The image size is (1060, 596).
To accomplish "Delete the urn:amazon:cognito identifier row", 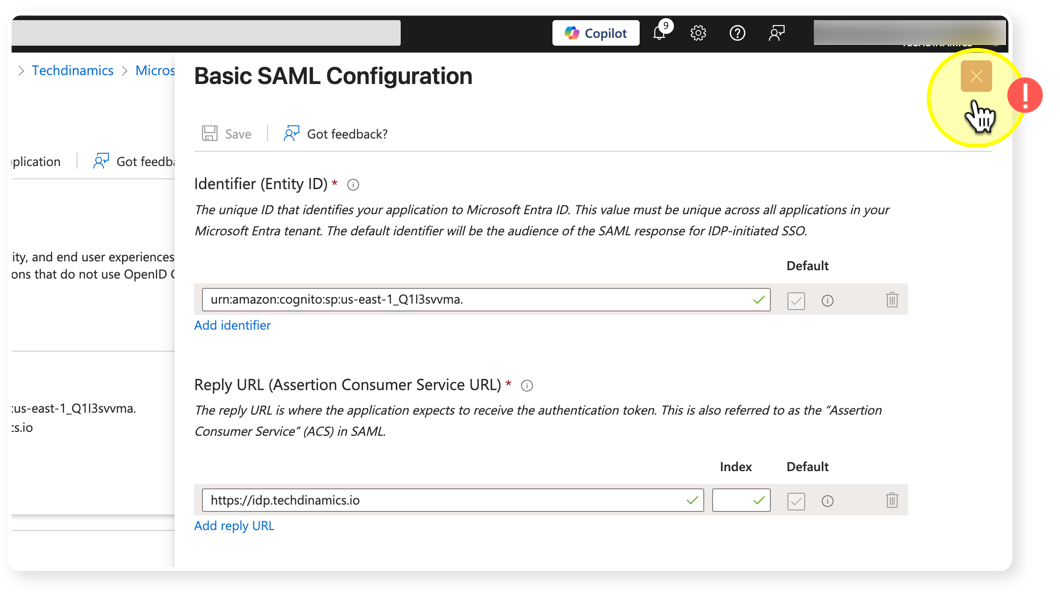I will tap(892, 299).
